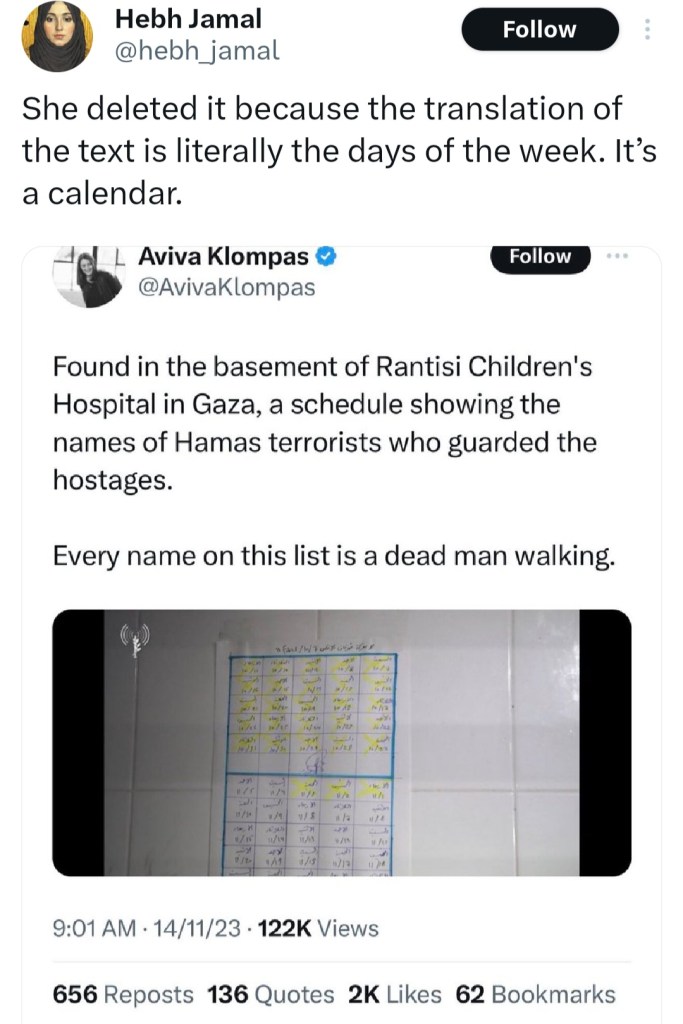
Task: View the 122K Views analytics
Action: (318, 929)
